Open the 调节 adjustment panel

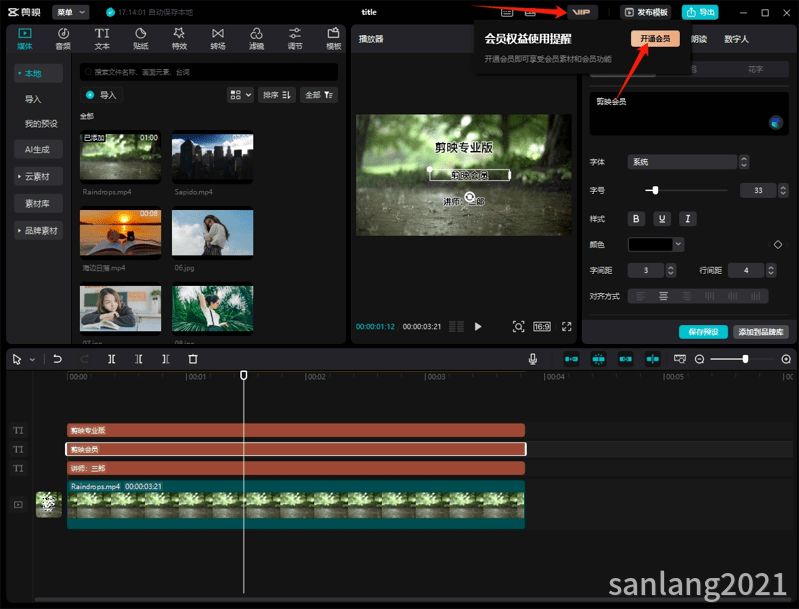coord(295,39)
